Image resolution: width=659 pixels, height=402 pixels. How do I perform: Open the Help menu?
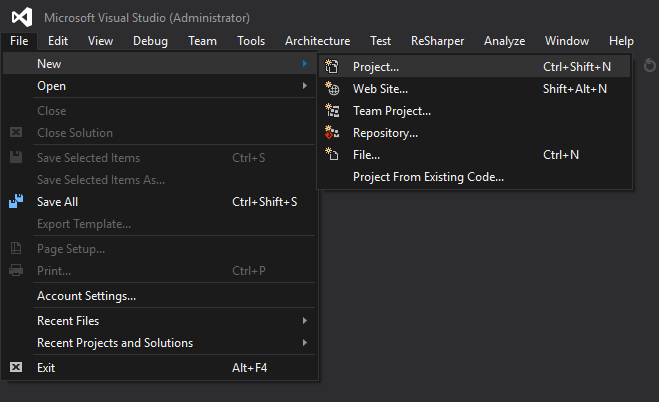tap(621, 41)
